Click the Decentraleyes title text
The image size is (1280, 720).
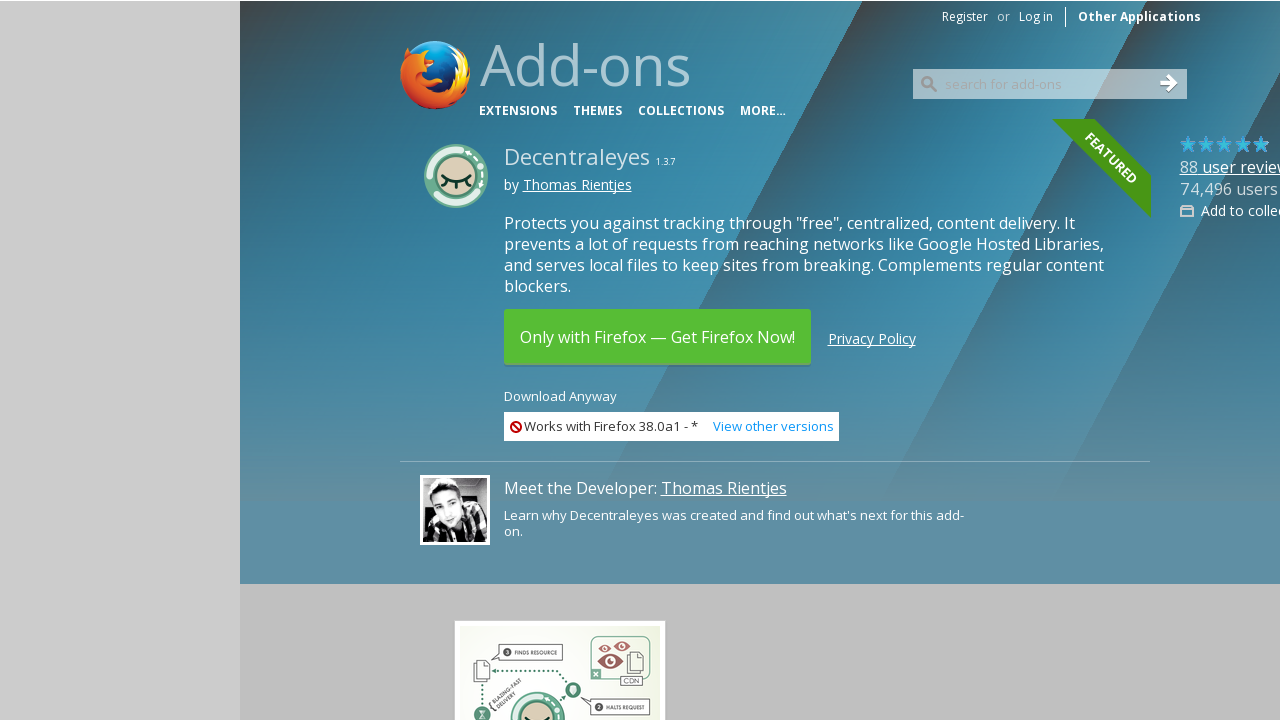577,157
